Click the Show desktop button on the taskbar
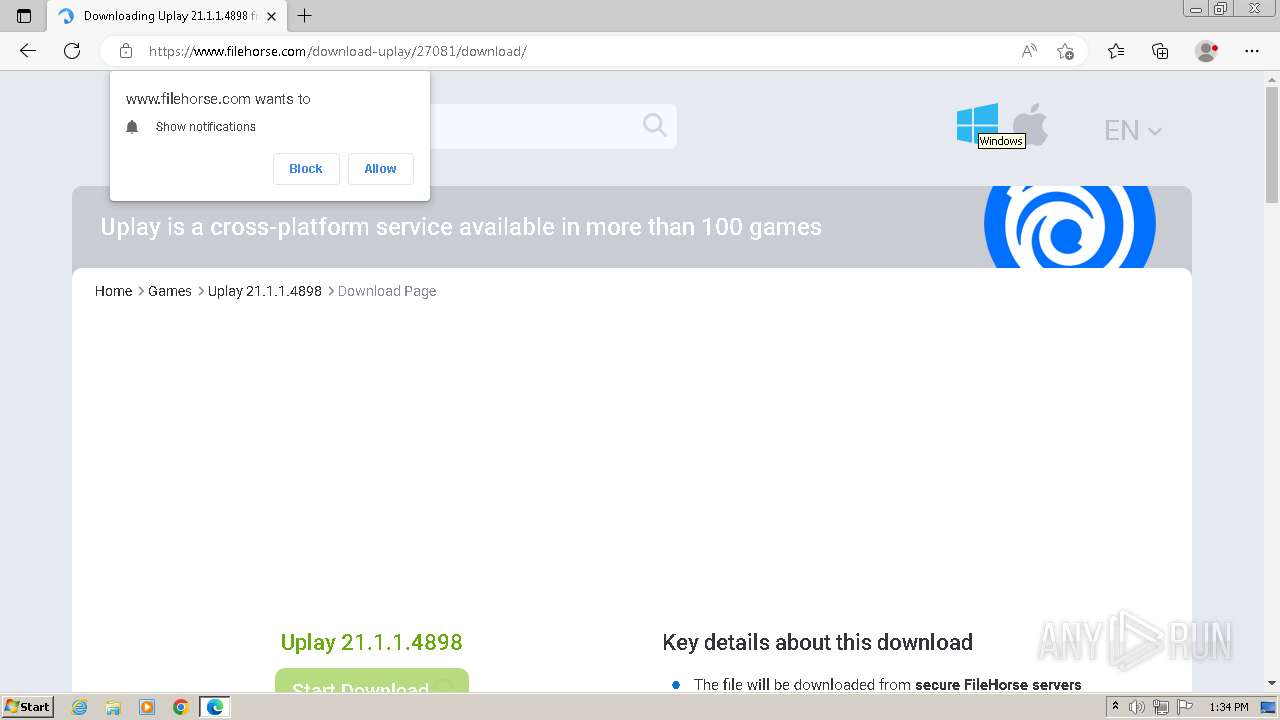Screen dimensions: 1280x720 pyautogui.click(x=1269, y=707)
